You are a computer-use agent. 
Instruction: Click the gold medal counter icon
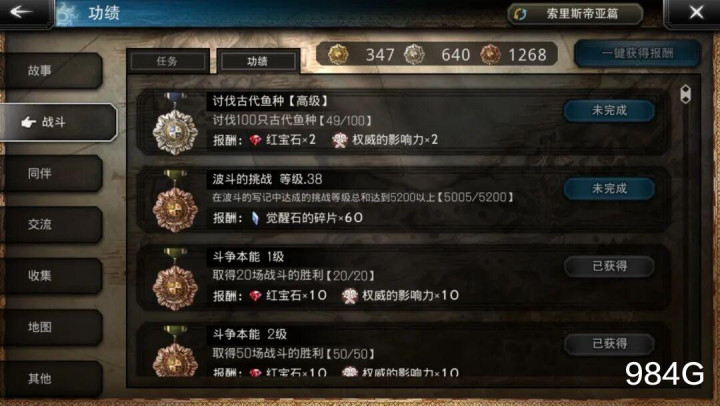tap(338, 55)
